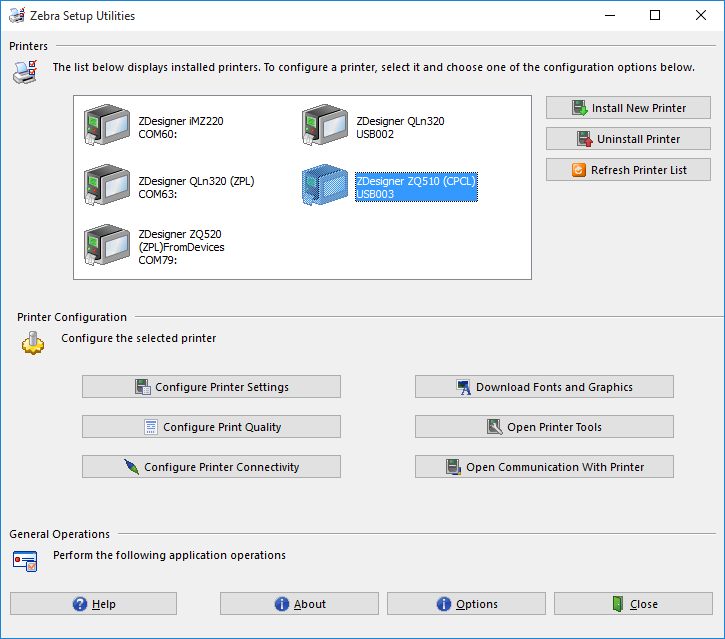Select the ZDesigner iMZ220 printer icon
This screenshot has height=639, width=725.
tap(107, 126)
